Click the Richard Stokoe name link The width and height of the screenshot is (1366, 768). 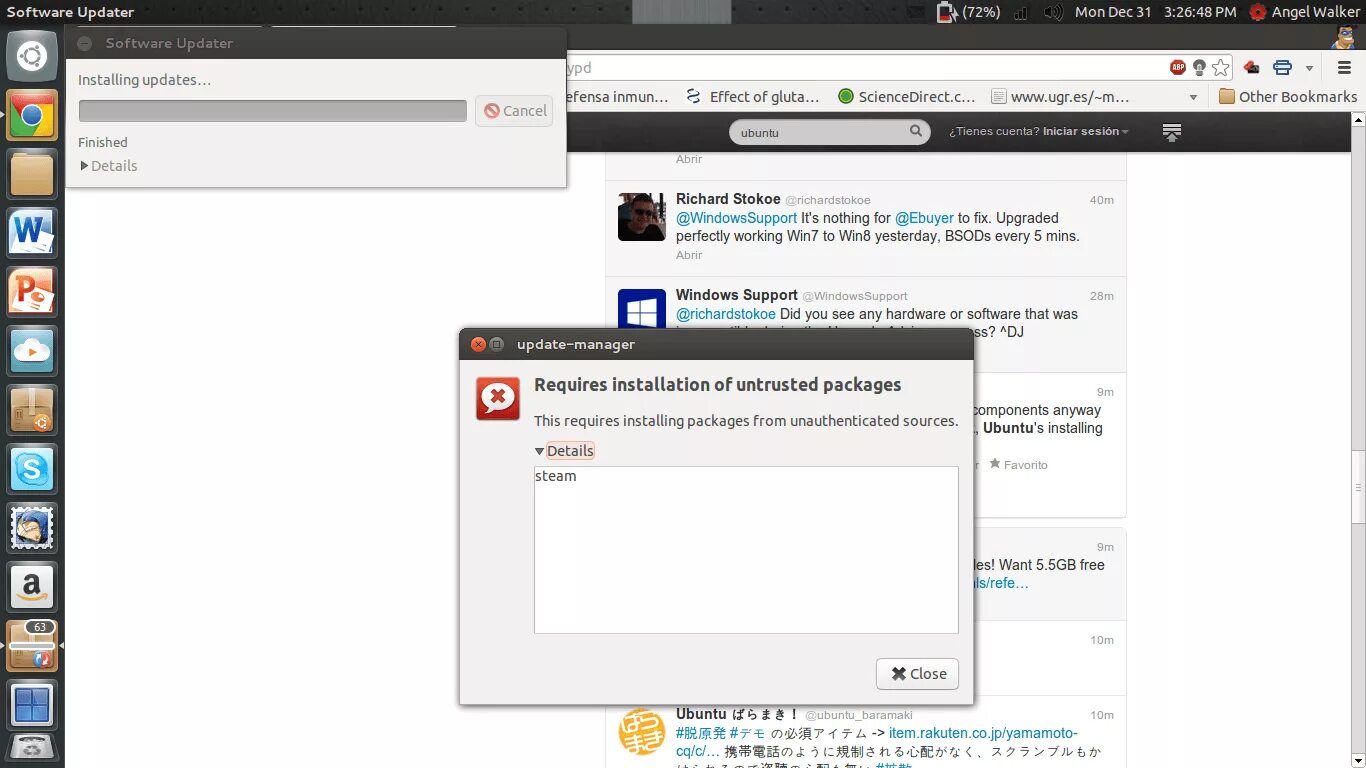728,199
